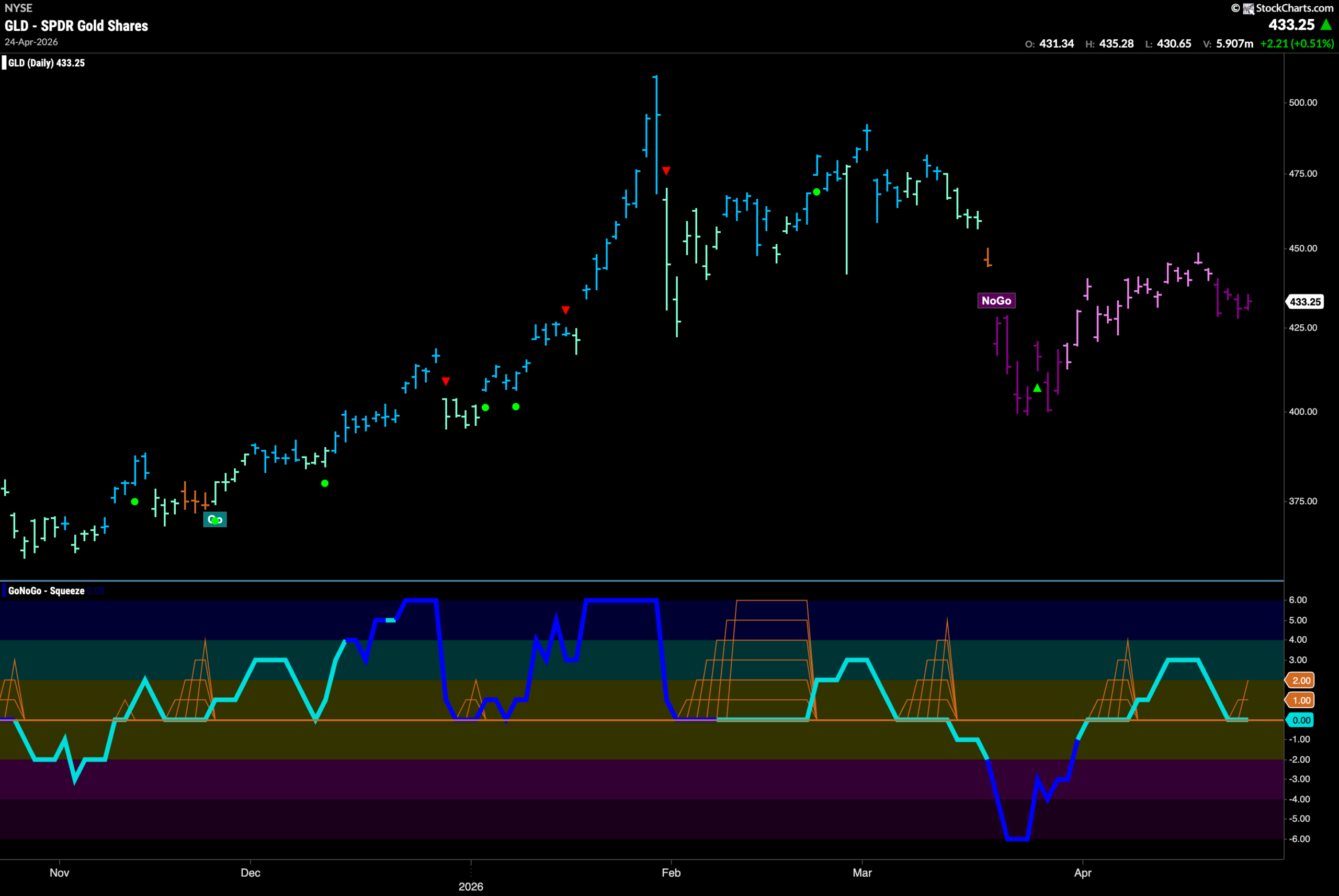The height and width of the screenshot is (896, 1339).
Task: Click the low price value 430.65
Action: 1174,43
